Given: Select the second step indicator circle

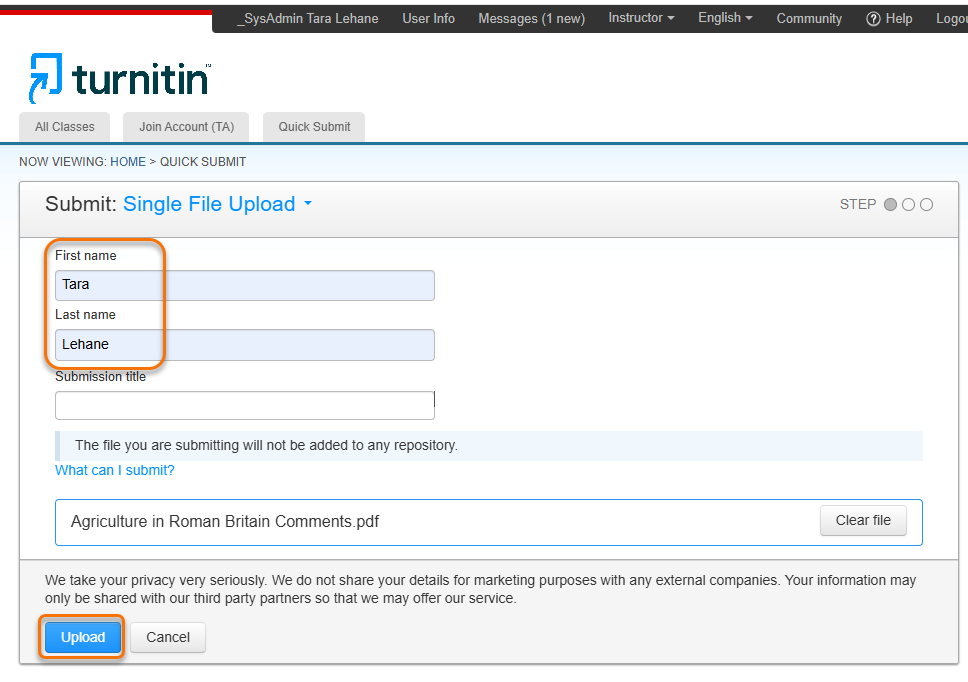Looking at the screenshot, I should [908, 205].
